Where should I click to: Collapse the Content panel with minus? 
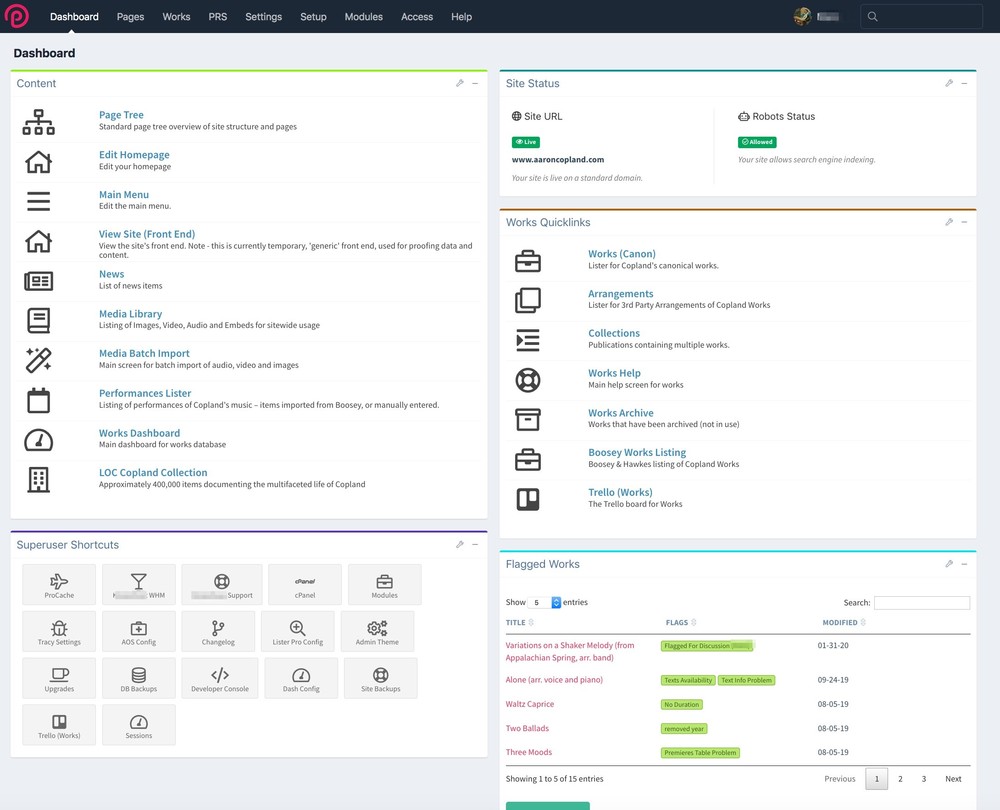(x=475, y=84)
